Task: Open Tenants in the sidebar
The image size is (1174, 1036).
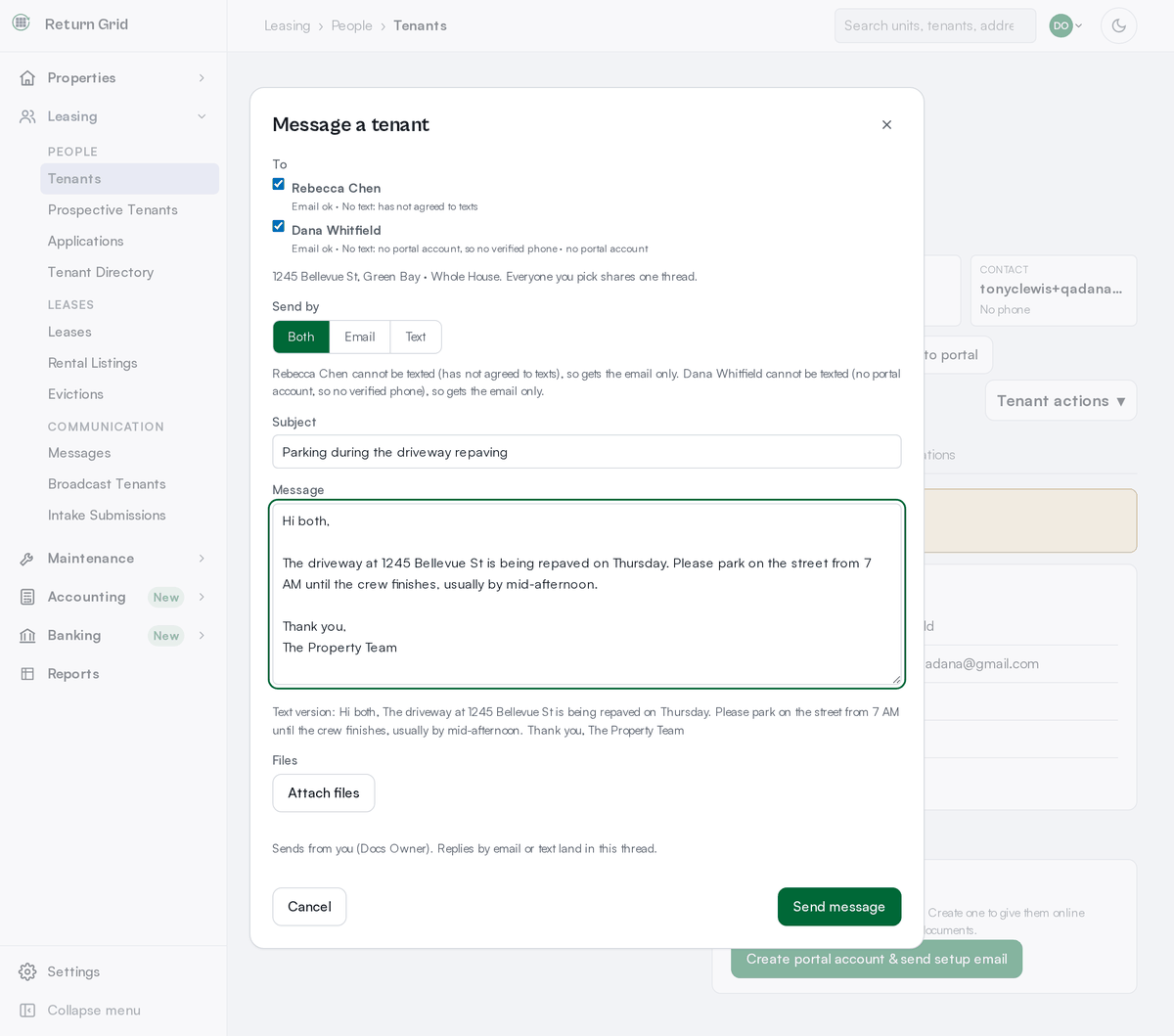Action: tap(129, 179)
